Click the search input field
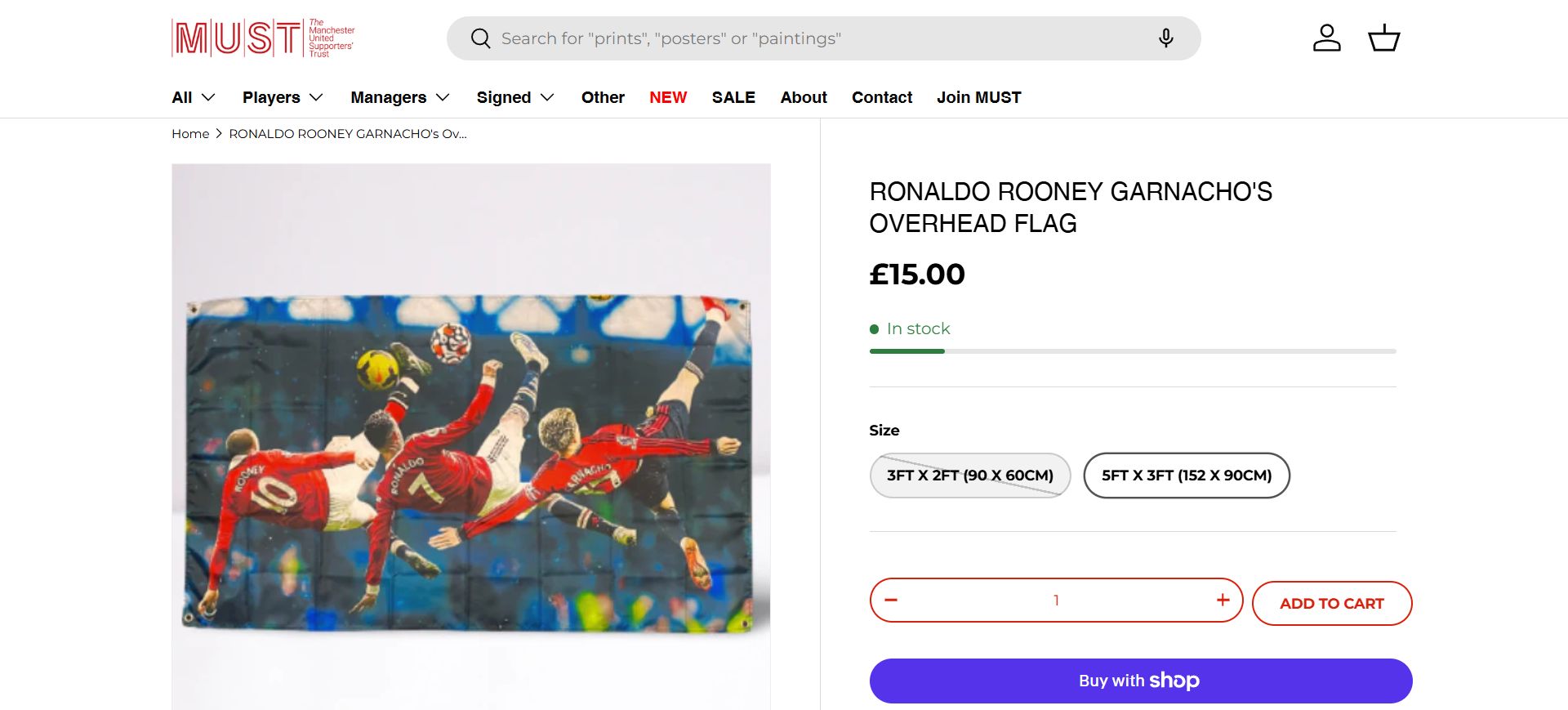Image resolution: width=1568 pixels, height=710 pixels. (817, 38)
